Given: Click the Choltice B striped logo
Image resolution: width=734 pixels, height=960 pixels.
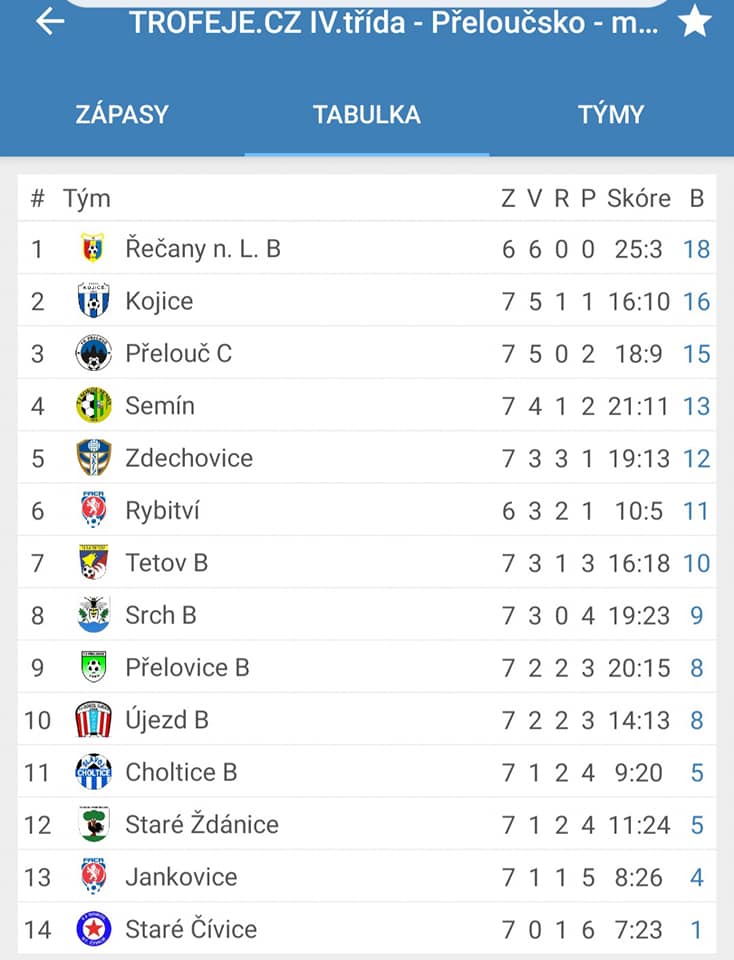Looking at the screenshot, I should tap(93, 771).
